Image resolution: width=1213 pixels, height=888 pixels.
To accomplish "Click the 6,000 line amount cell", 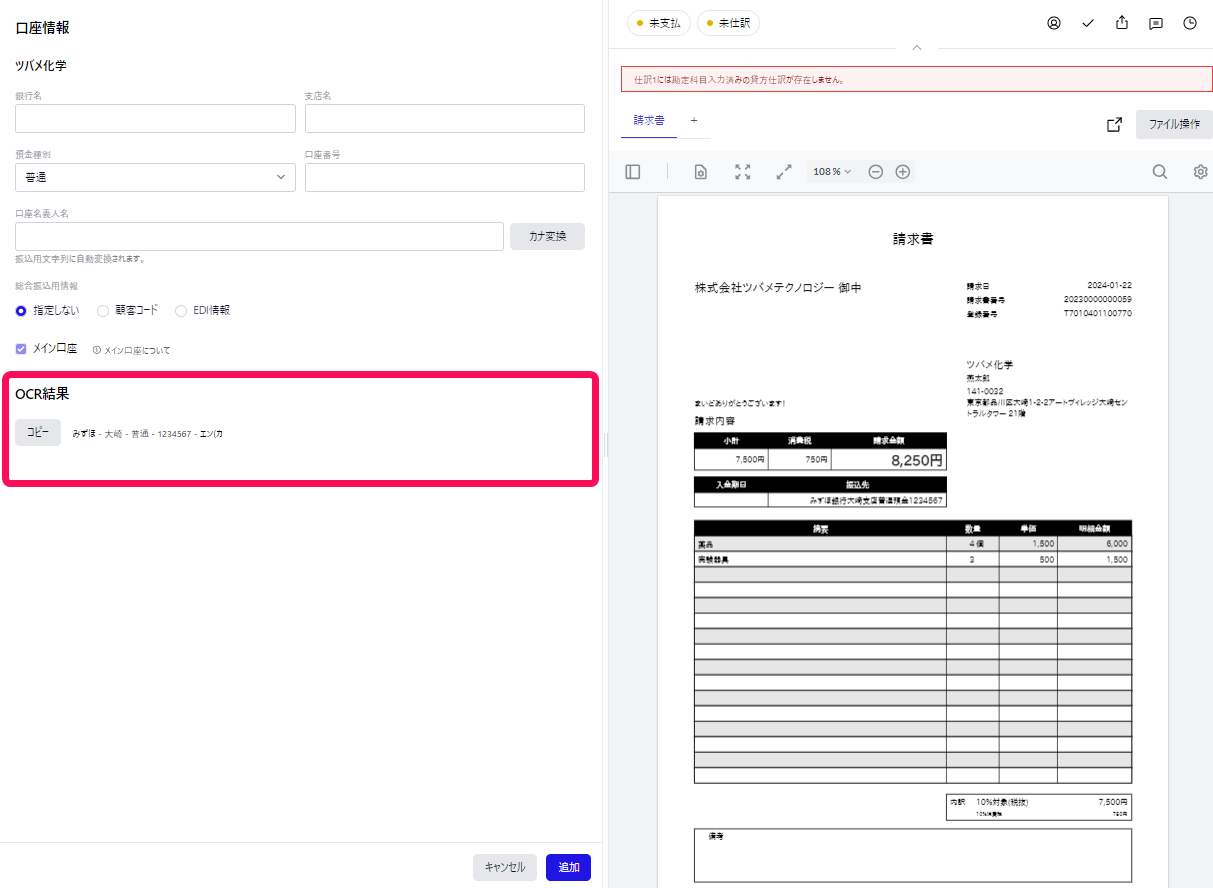I will (x=1094, y=544).
